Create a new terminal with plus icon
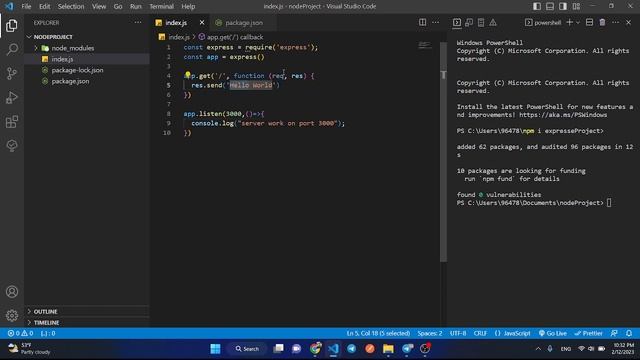The image size is (640, 360). 569,22
